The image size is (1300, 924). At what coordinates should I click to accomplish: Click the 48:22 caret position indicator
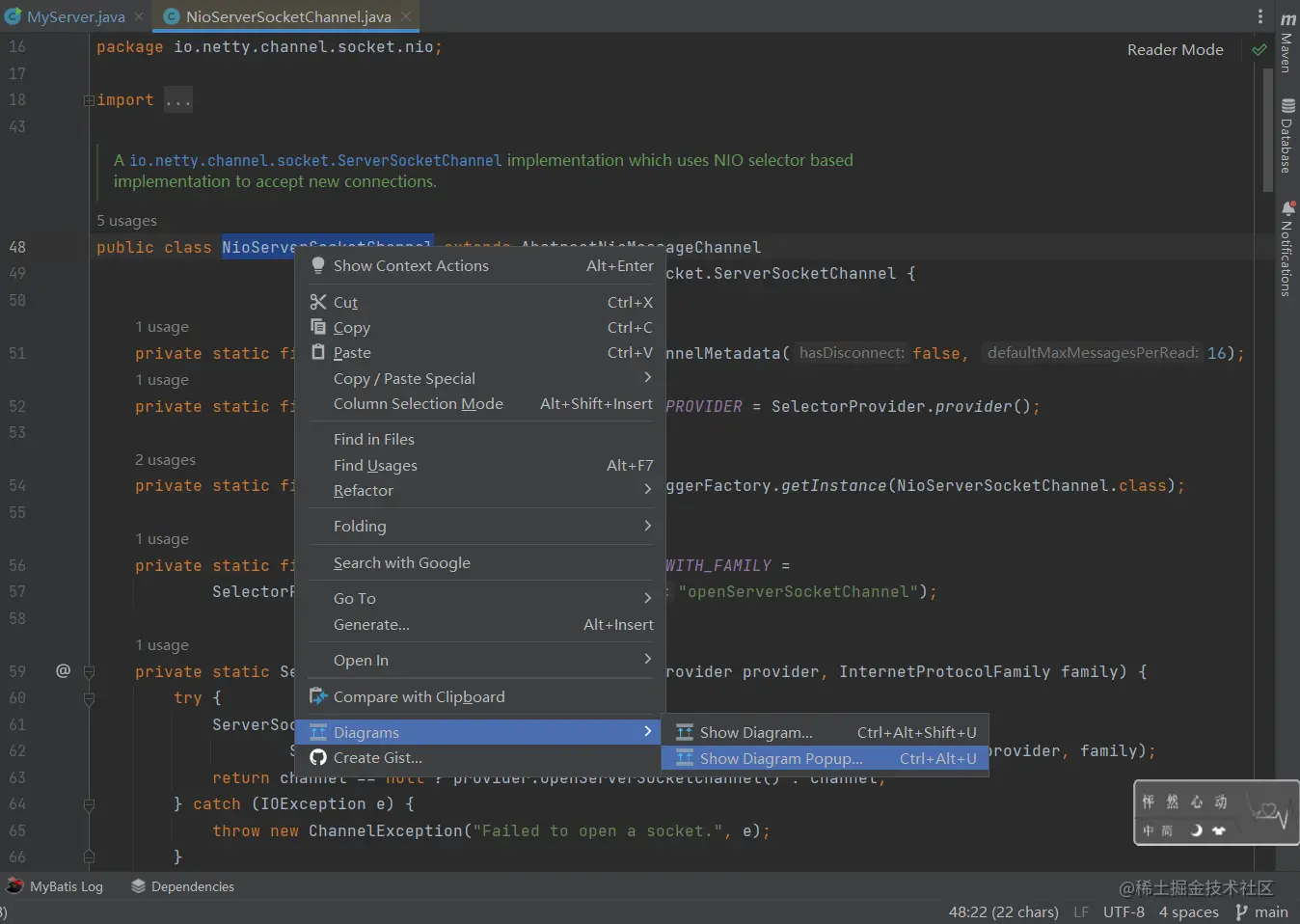1003,911
